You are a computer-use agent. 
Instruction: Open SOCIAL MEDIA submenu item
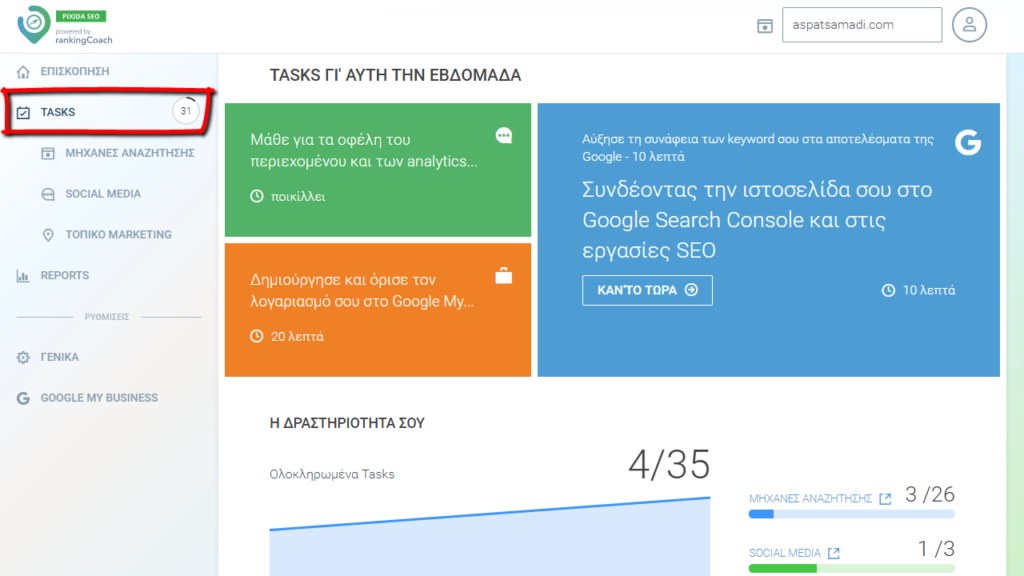(103, 194)
